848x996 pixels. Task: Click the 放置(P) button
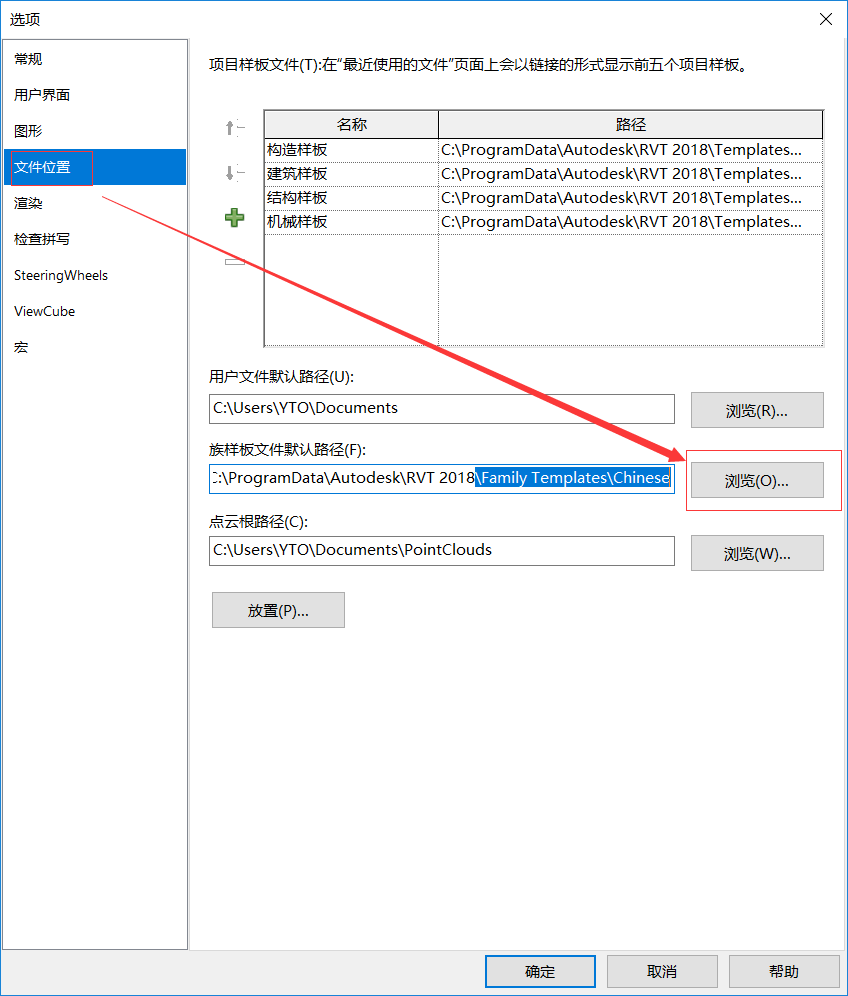pos(278,610)
